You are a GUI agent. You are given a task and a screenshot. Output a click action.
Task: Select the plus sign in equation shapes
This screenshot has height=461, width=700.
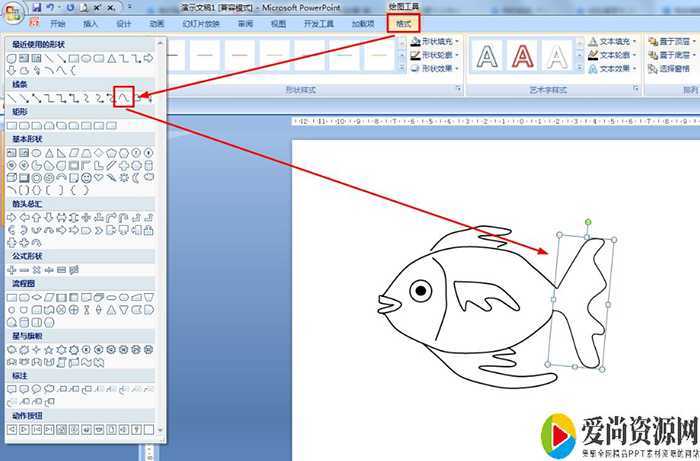click(12, 269)
